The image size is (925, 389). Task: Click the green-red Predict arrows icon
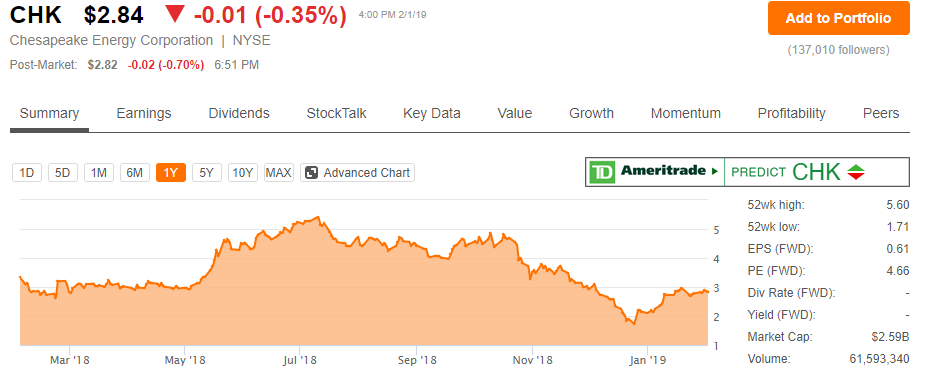(x=855, y=172)
